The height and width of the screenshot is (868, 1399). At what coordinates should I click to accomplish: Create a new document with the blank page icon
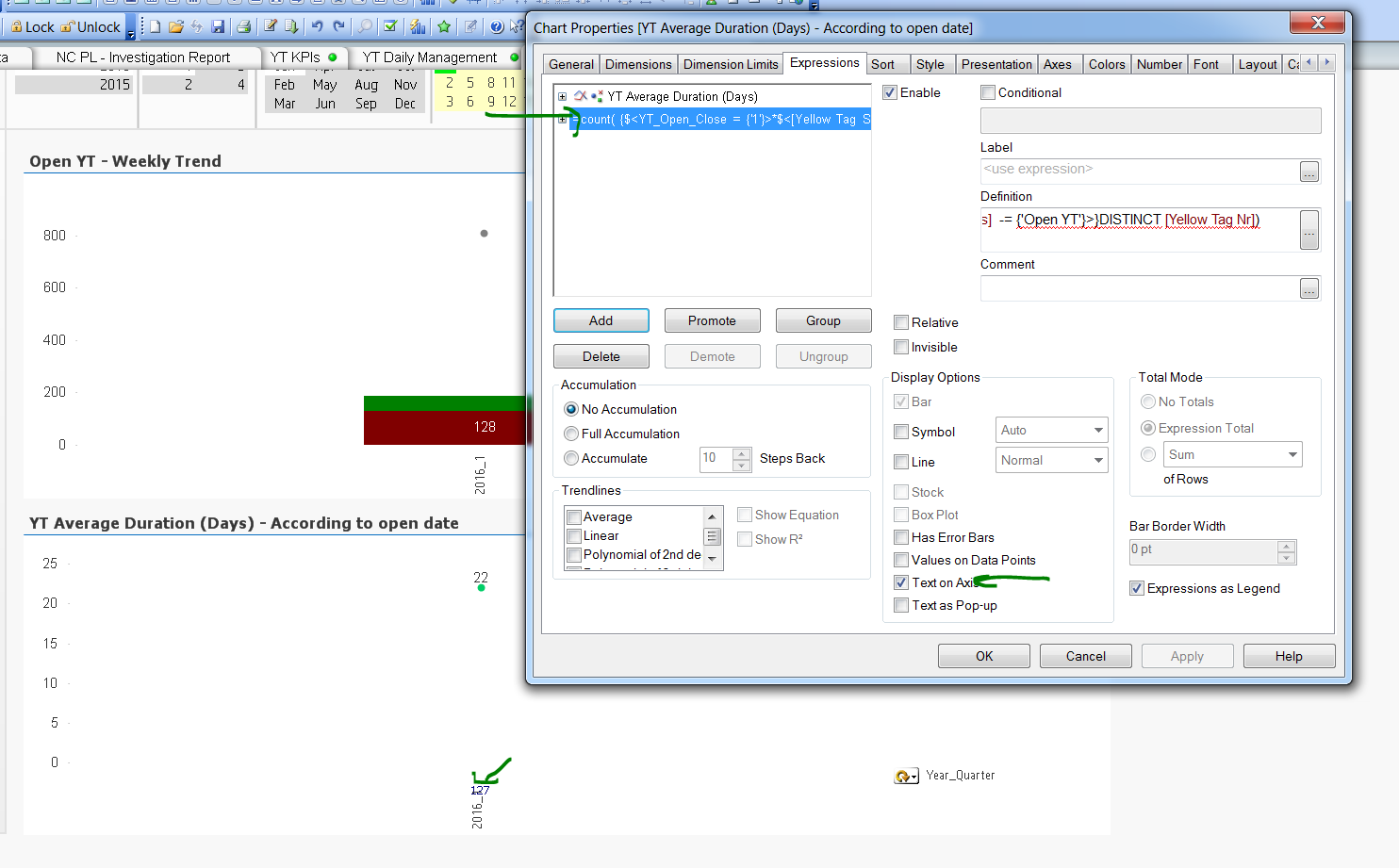point(156,26)
